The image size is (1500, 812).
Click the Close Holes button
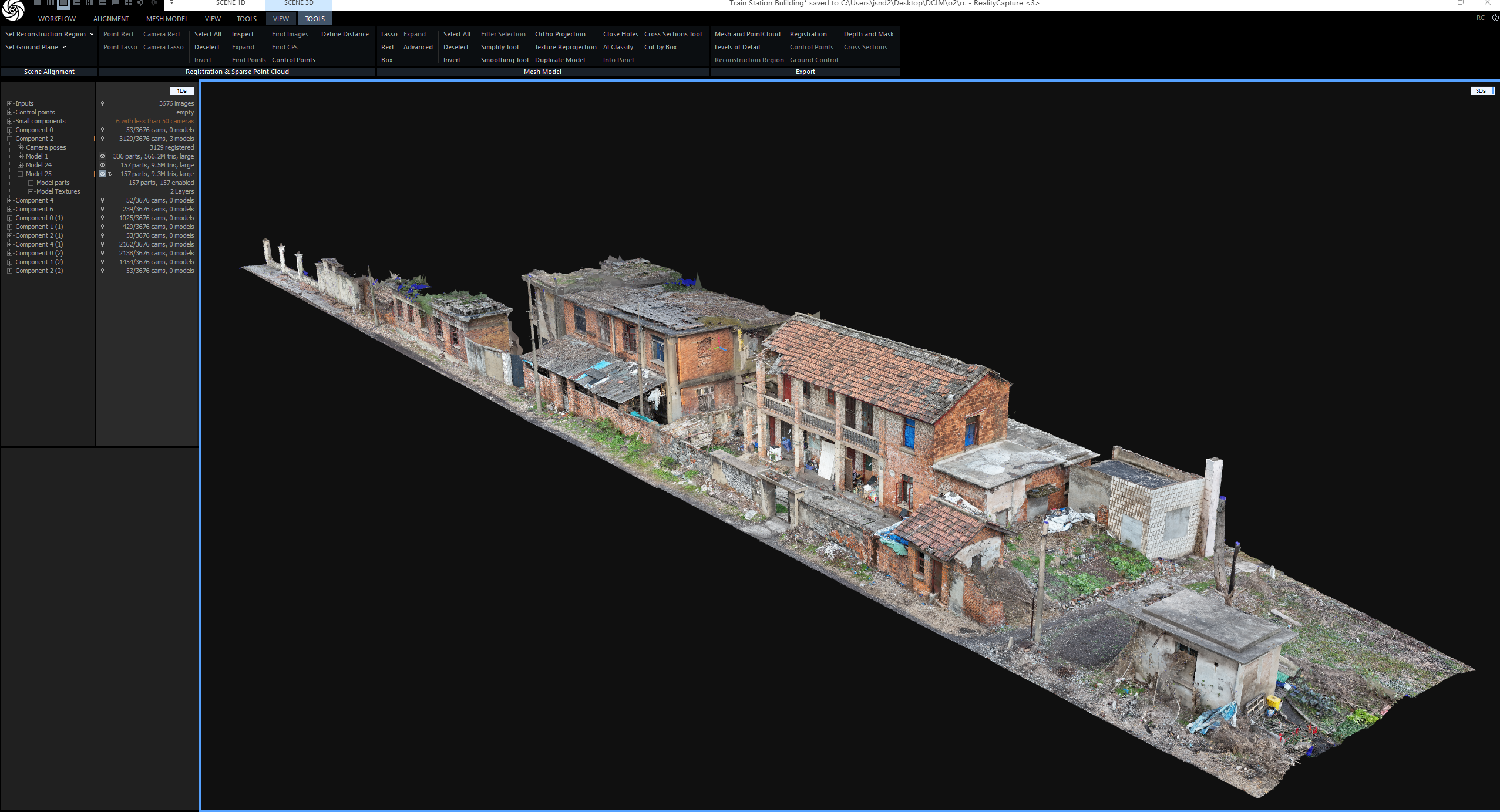(620, 34)
